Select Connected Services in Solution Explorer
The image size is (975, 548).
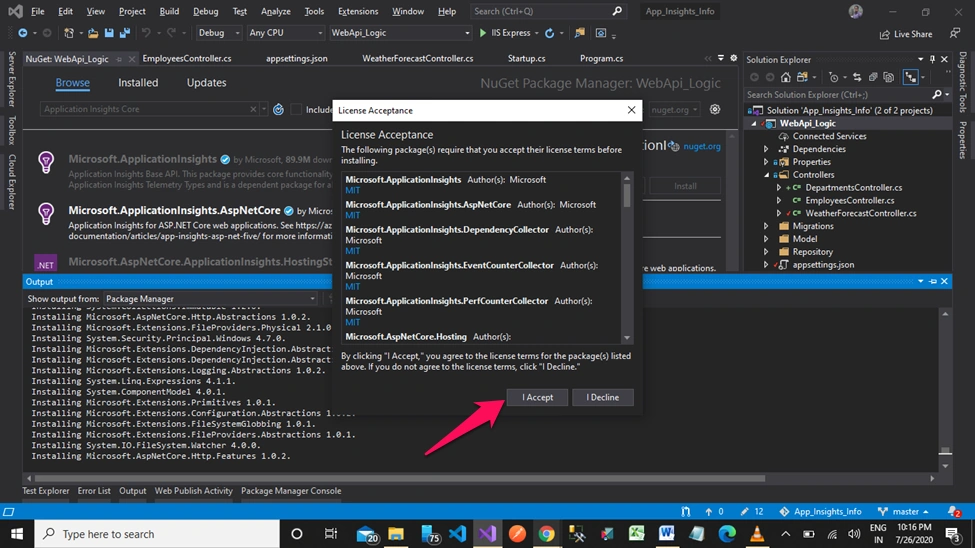click(829, 136)
